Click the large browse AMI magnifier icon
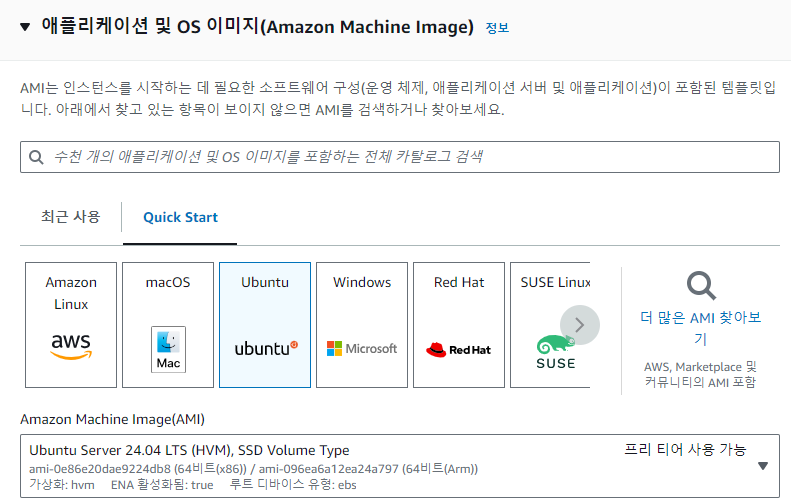 tap(701, 286)
